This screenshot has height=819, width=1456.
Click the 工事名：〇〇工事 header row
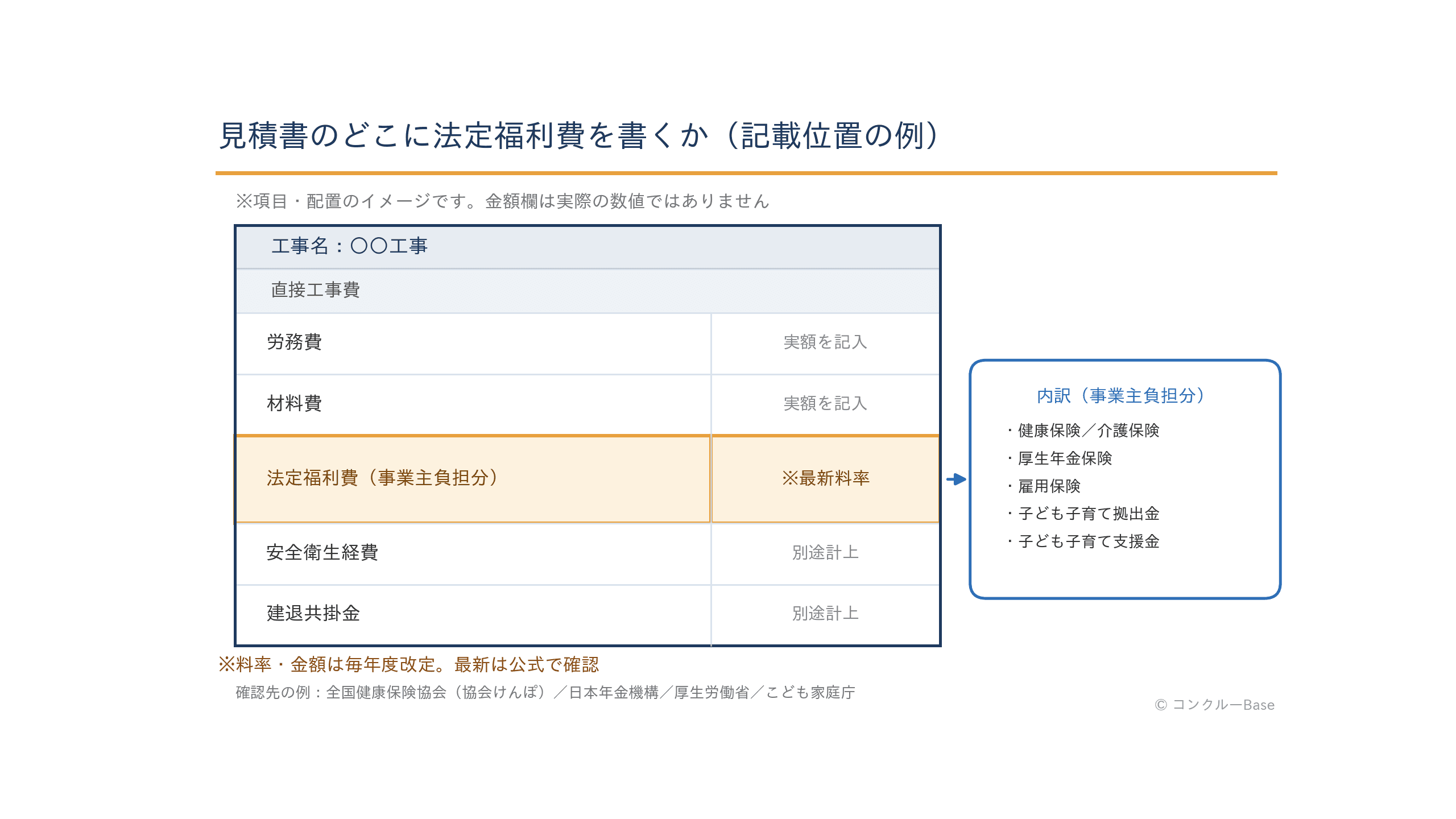pos(588,247)
